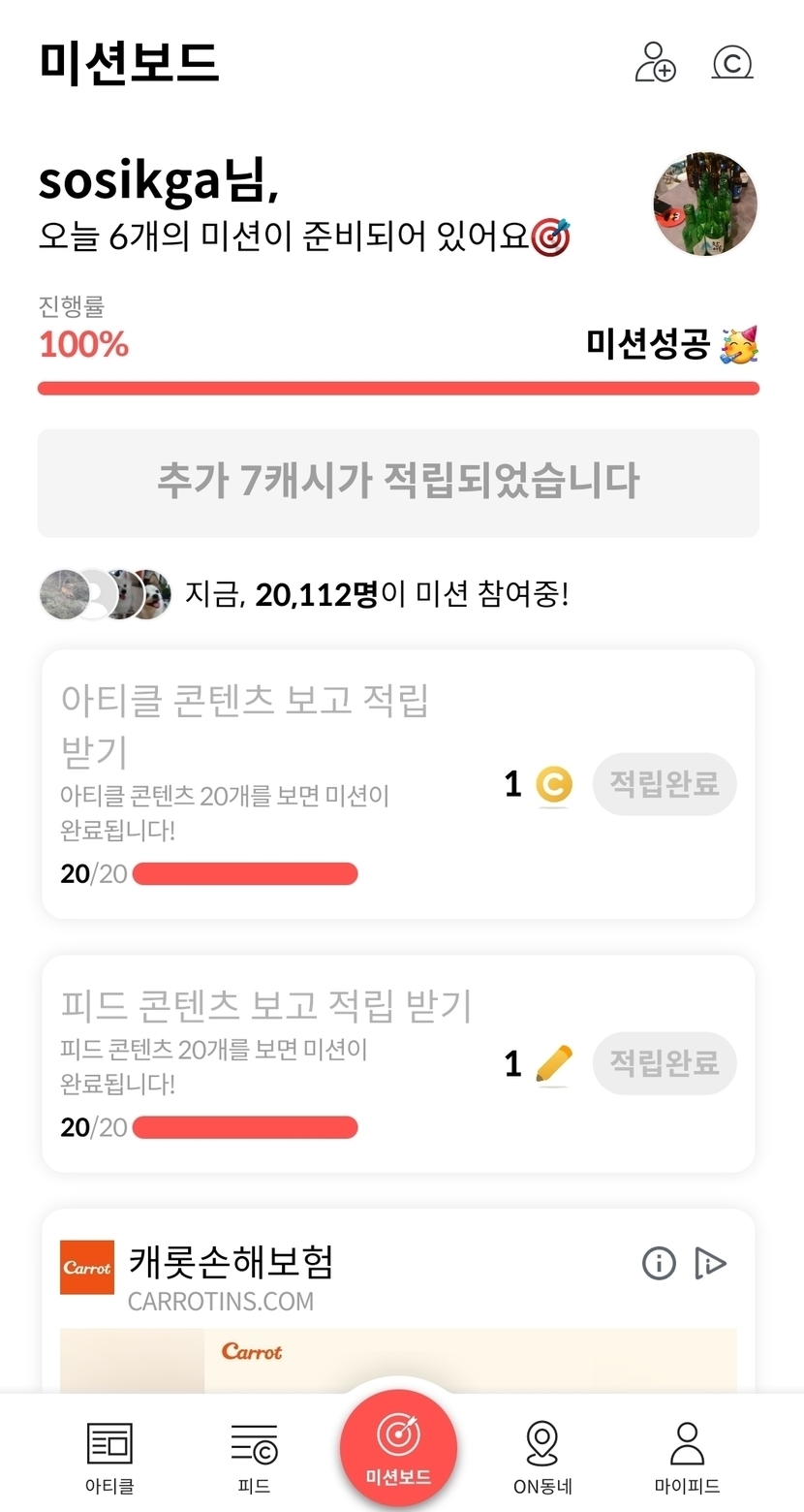Tap 적립완료 button for article mission
The width and height of the screenshot is (804, 1512).
[x=665, y=784]
